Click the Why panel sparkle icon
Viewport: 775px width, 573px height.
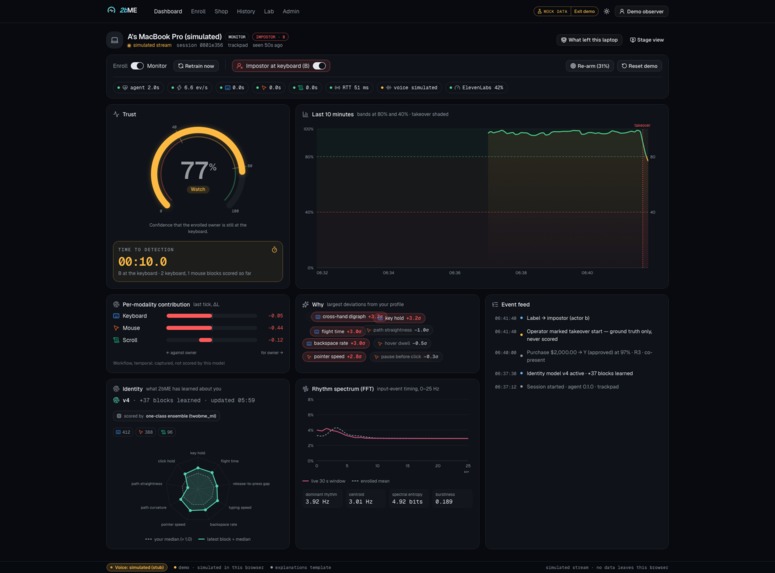[x=305, y=305]
